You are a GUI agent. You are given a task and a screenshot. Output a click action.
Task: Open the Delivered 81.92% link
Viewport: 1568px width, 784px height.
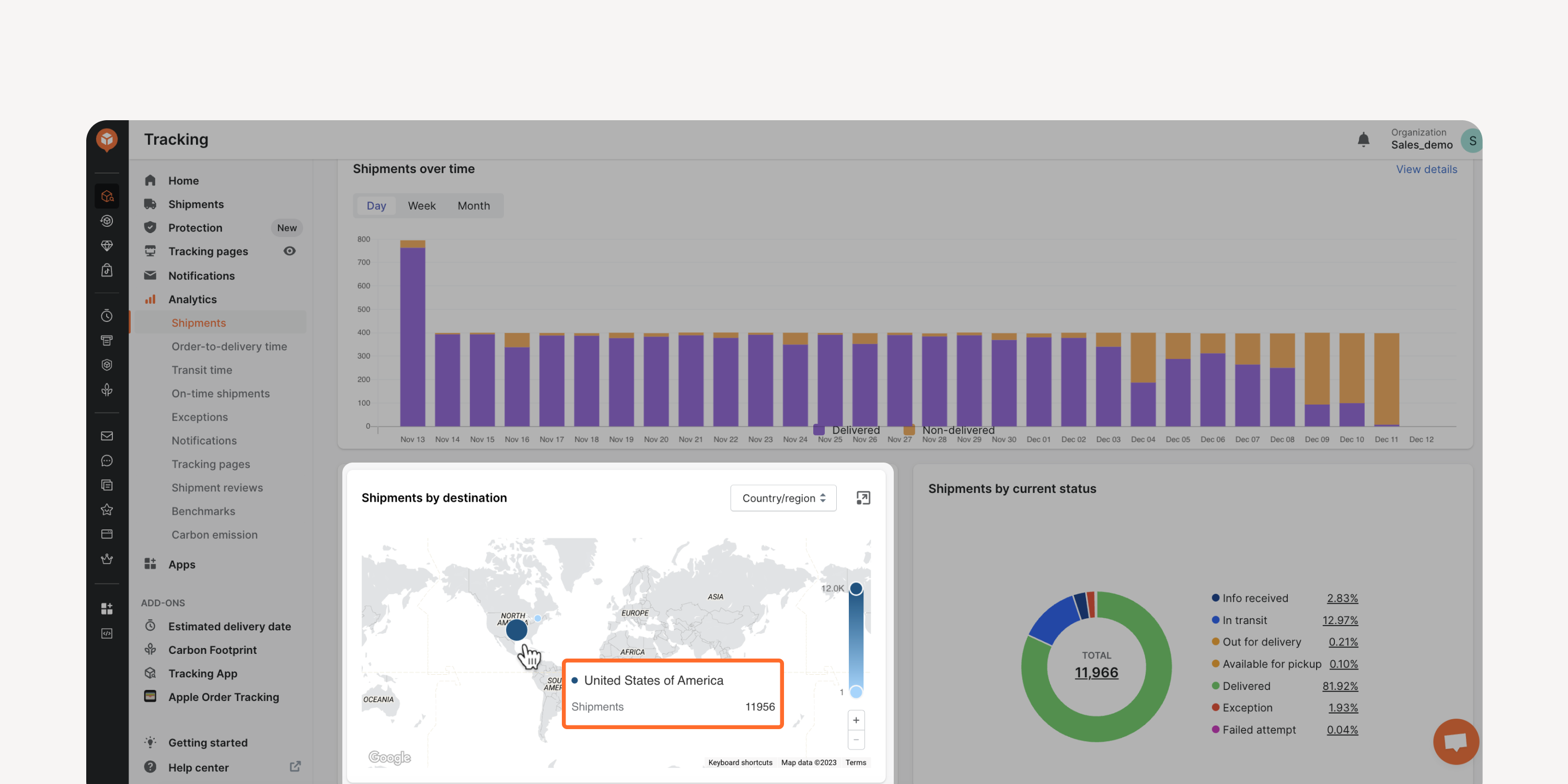(1339, 686)
